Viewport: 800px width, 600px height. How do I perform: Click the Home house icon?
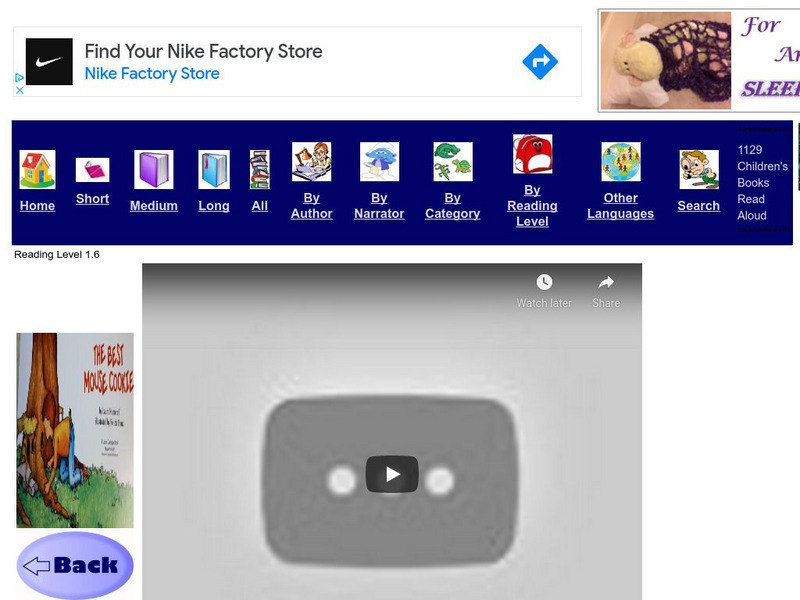[37, 169]
